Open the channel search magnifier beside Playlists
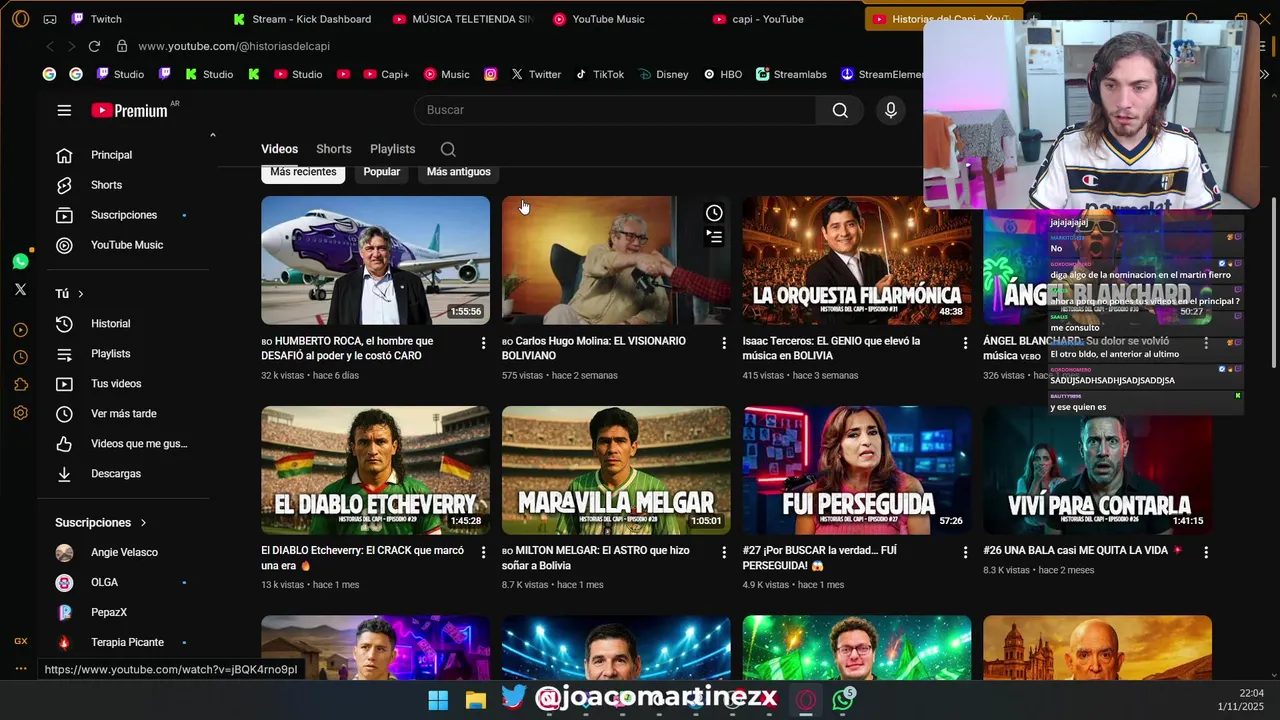Screen dimensions: 1280x720 pos(448,149)
